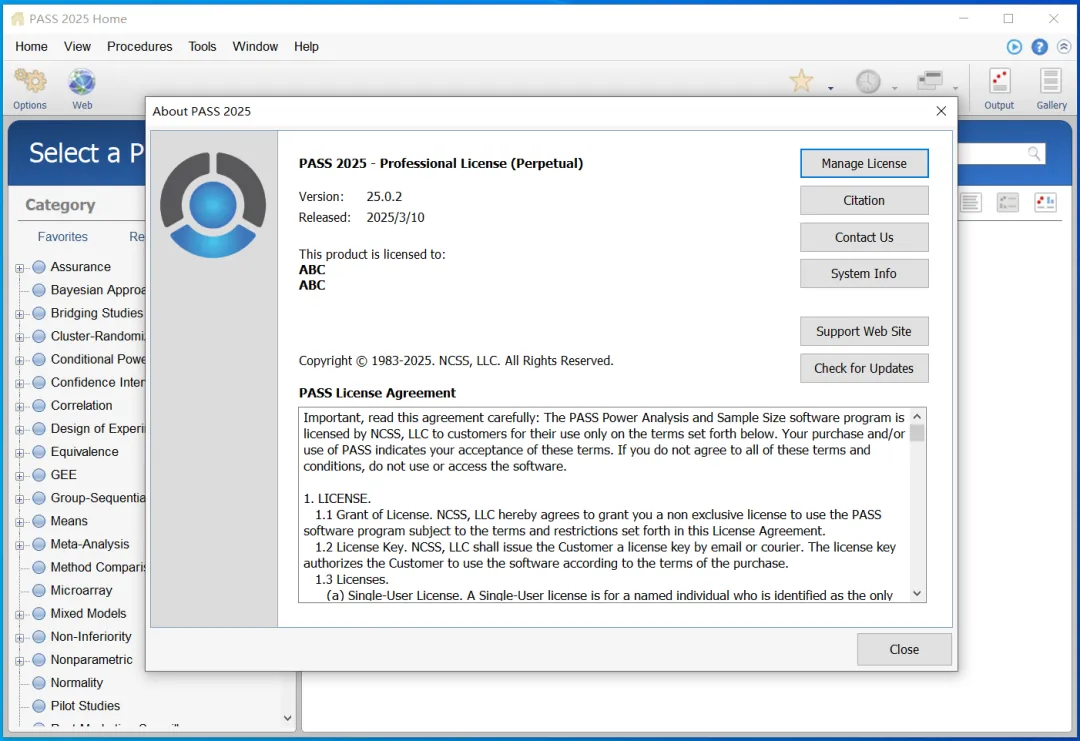The height and width of the screenshot is (741, 1080).
Task: Open the Options gear icon
Action: 30,82
